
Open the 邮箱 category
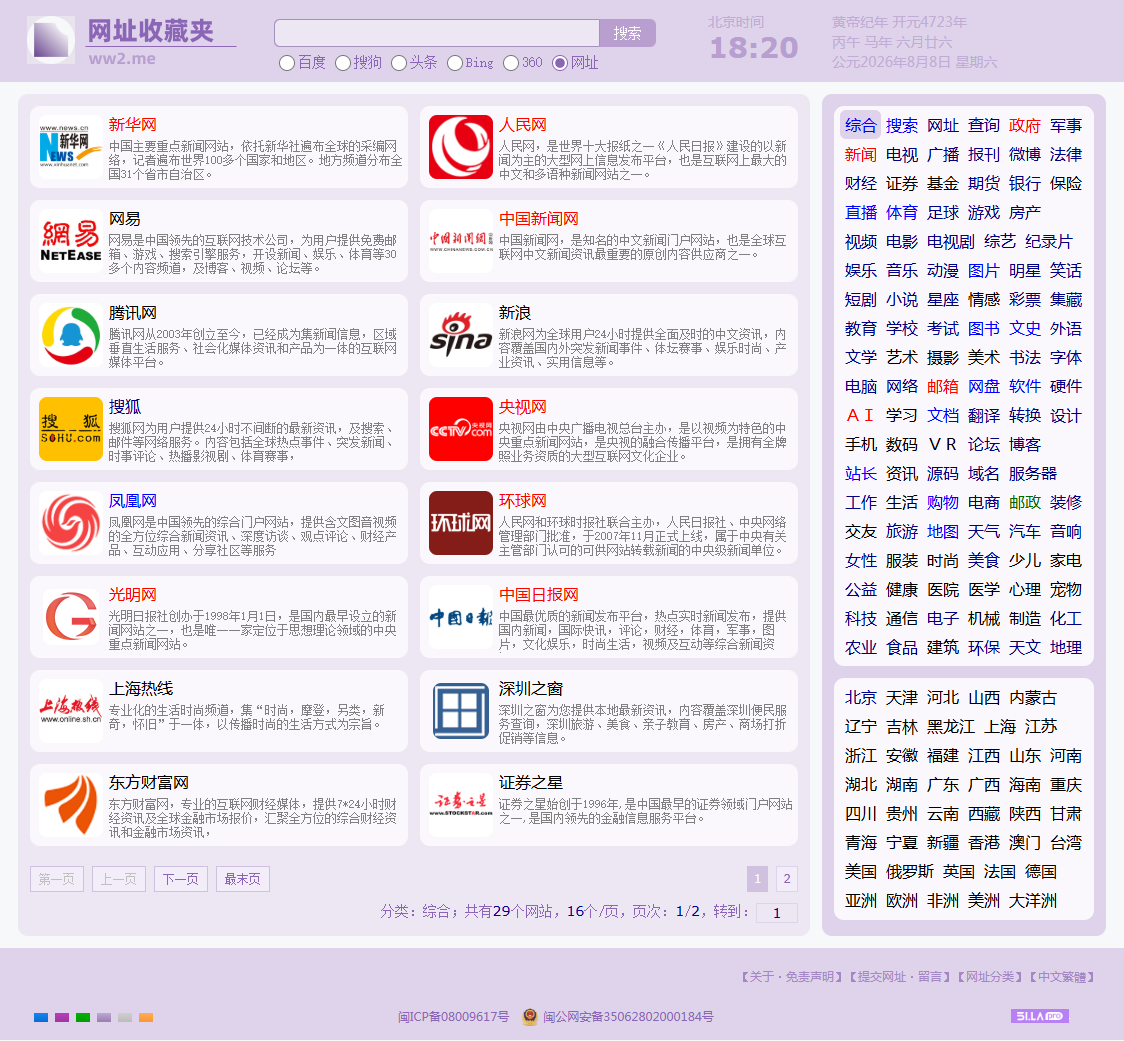(943, 386)
